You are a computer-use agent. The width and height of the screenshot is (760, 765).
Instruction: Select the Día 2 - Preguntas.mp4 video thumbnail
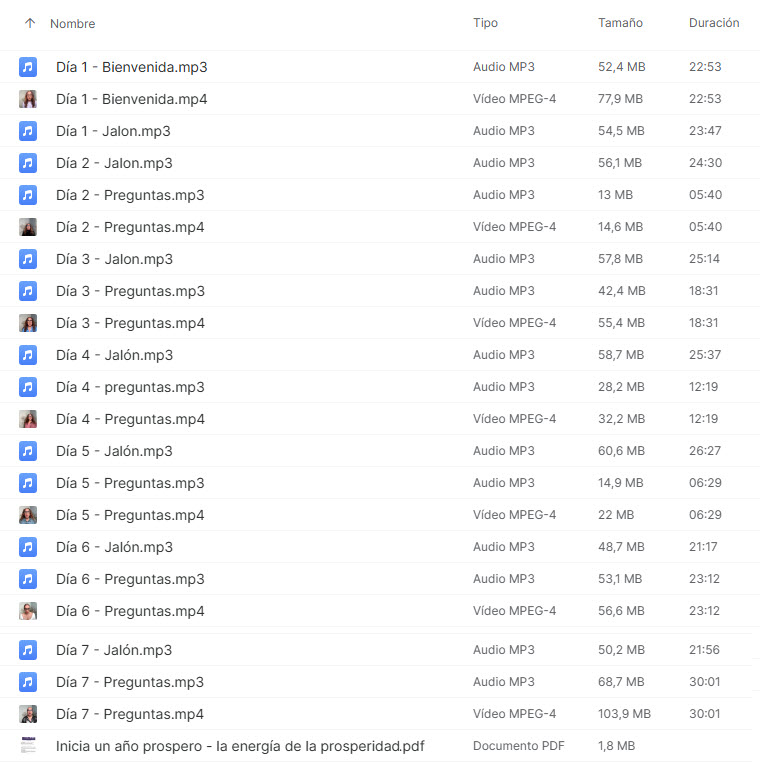point(28,227)
